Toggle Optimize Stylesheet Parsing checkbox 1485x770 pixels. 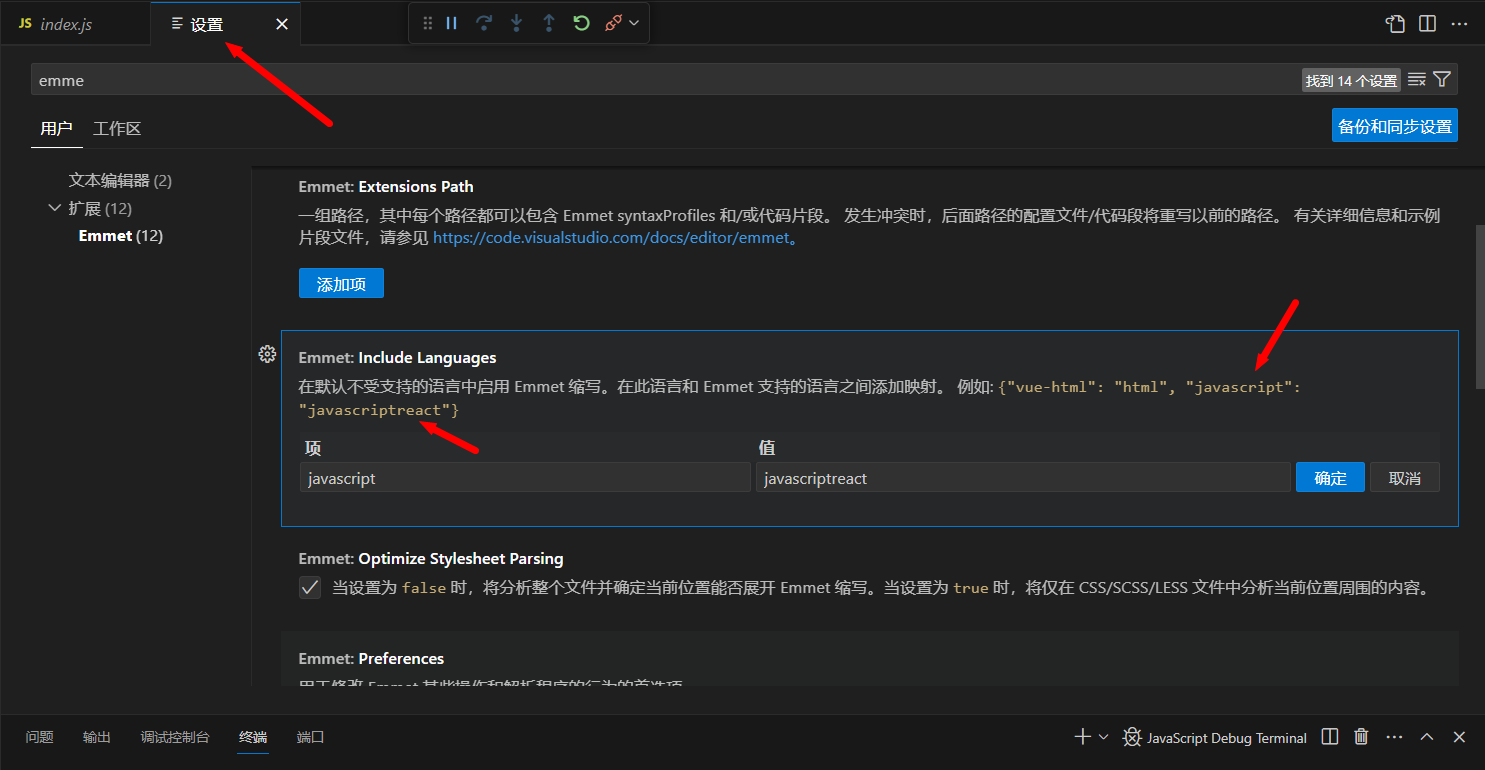pyautogui.click(x=310, y=588)
